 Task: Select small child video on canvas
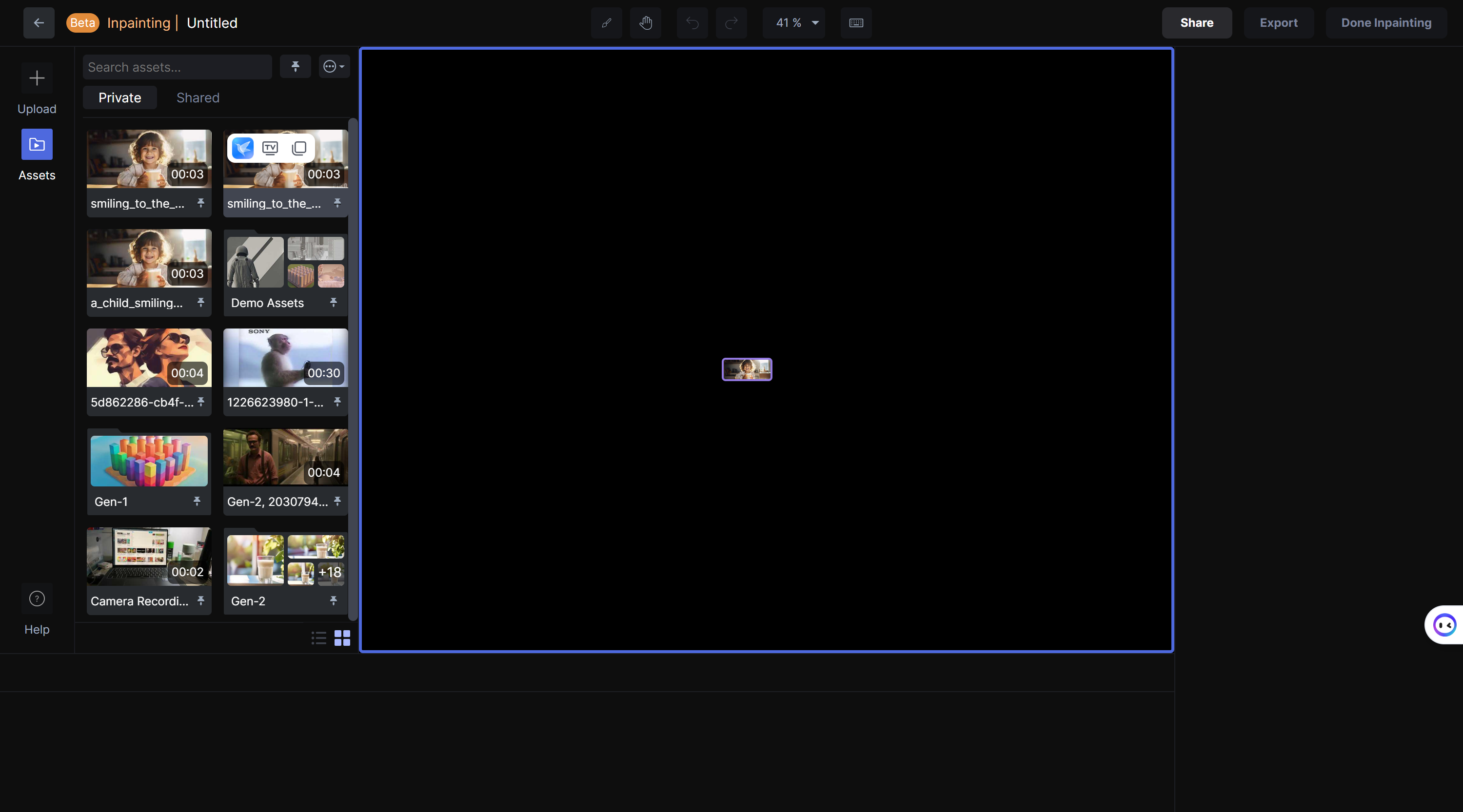747,369
